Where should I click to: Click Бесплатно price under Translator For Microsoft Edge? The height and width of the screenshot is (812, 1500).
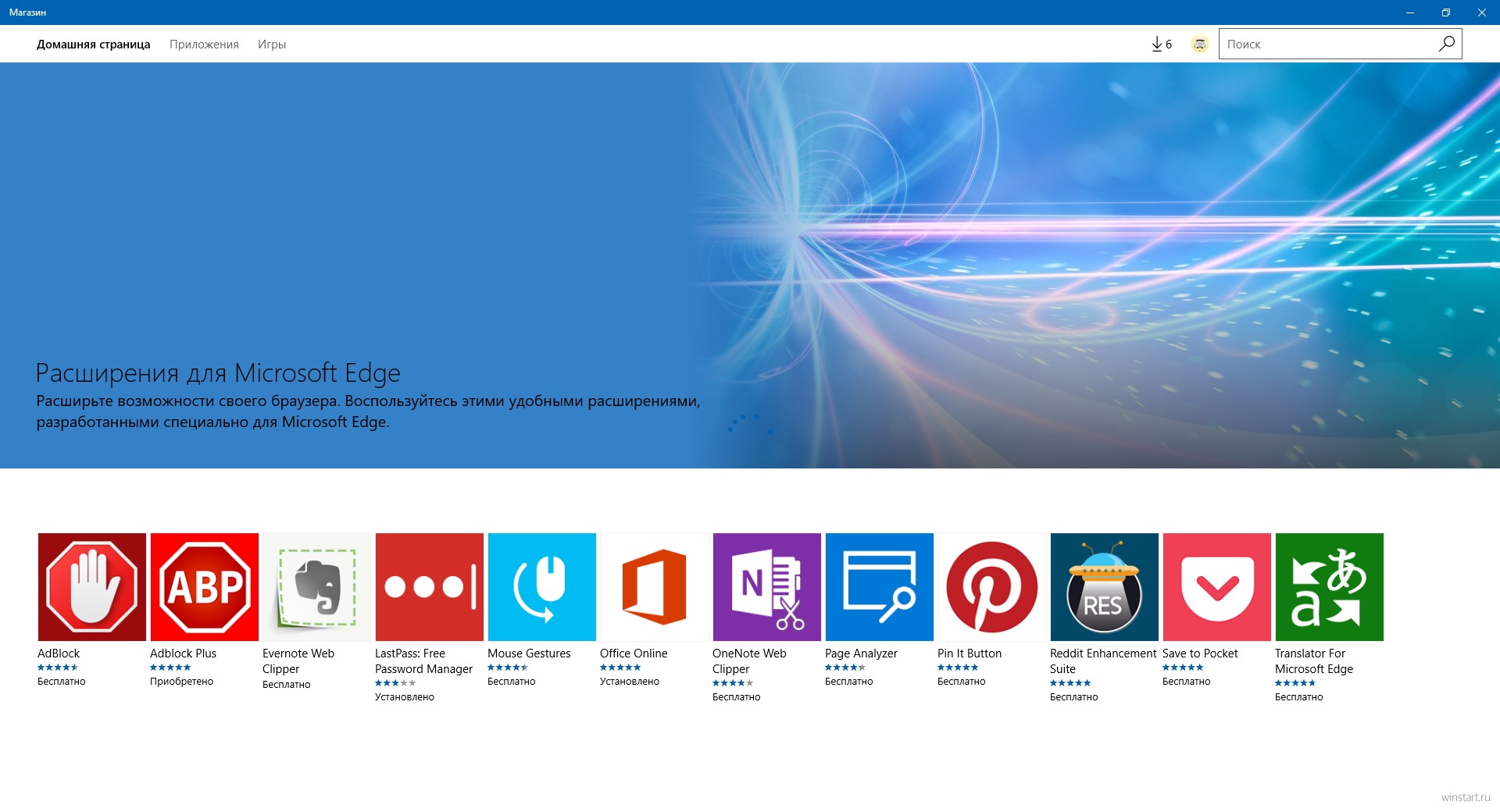1299,697
